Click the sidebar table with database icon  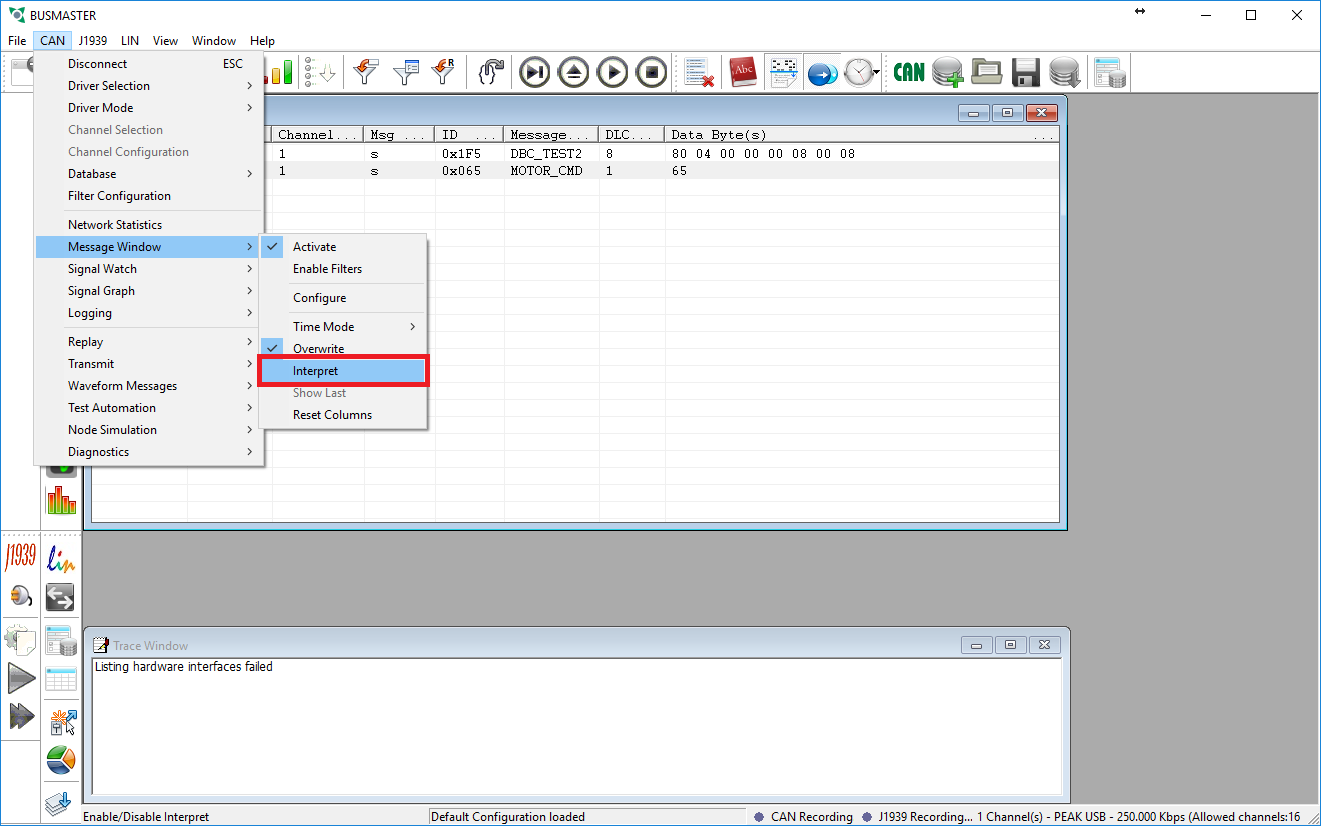pyautogui.click(x=61, y=640)
